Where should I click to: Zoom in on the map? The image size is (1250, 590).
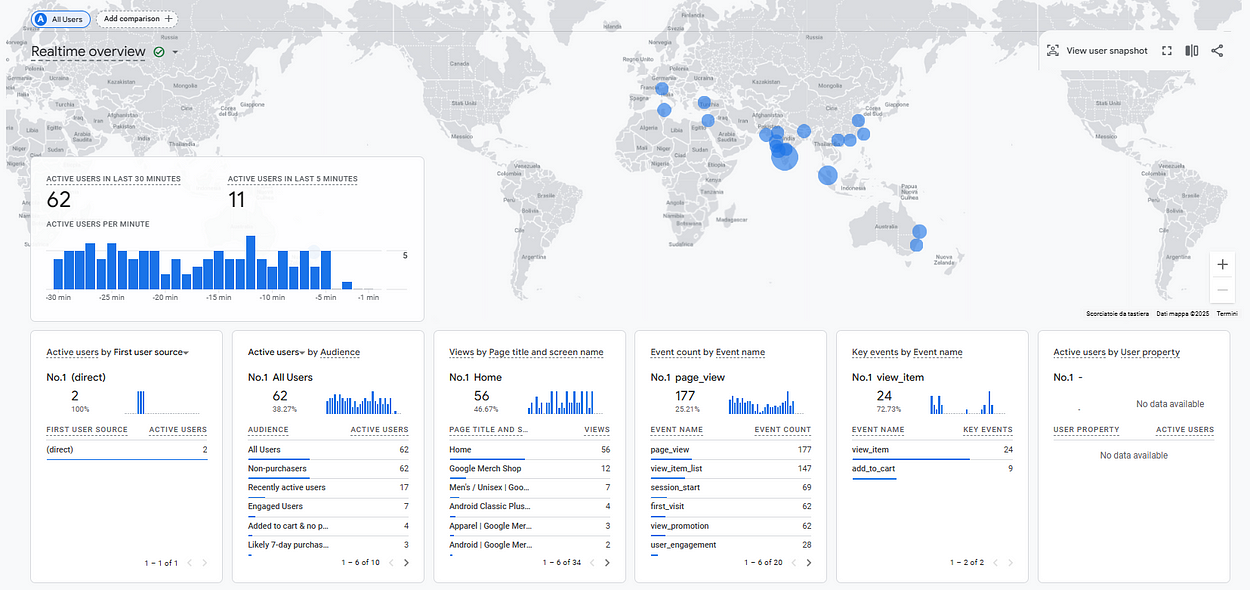pyautogui.click(x=1223, y=265)
